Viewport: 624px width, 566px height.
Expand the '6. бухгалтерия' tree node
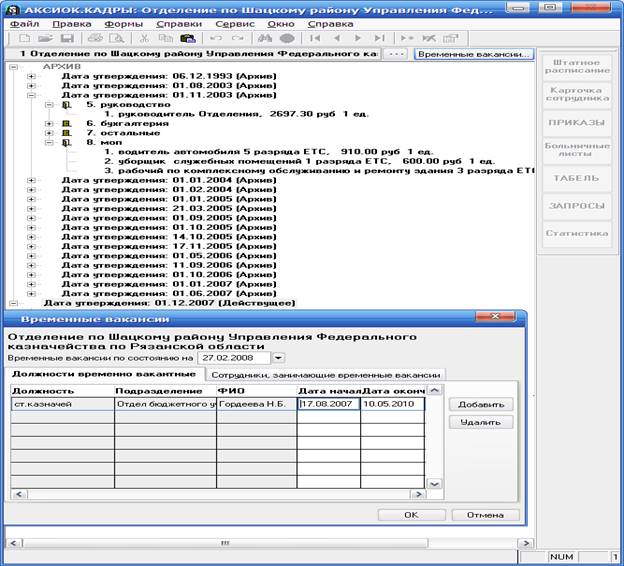pyautogui.click(x=49, y=124)
